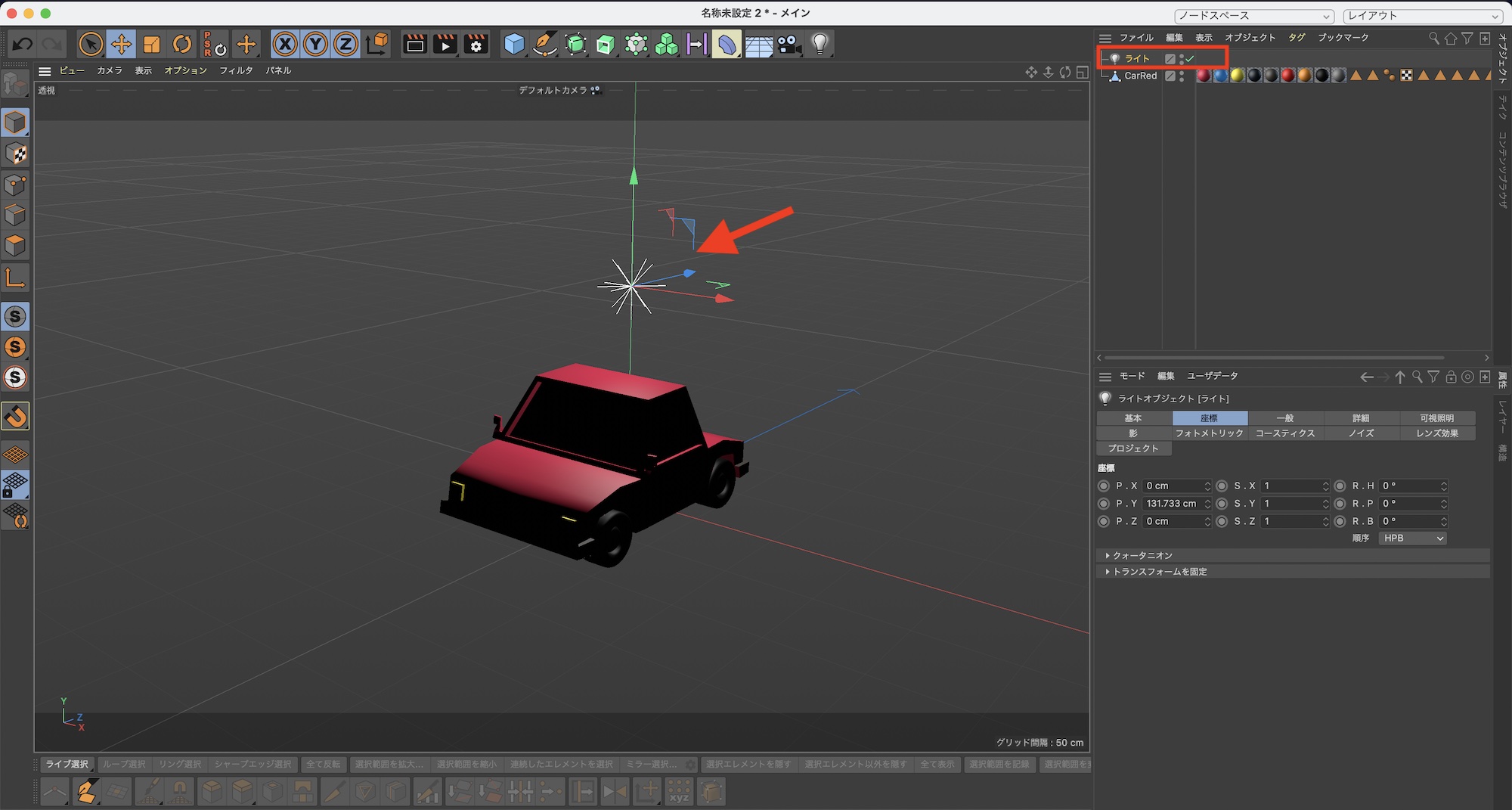The height and width of the screenshot is (810, 1512).
Task: Select the Move tool in top toolbar
Action: click(x=121, y=45)
